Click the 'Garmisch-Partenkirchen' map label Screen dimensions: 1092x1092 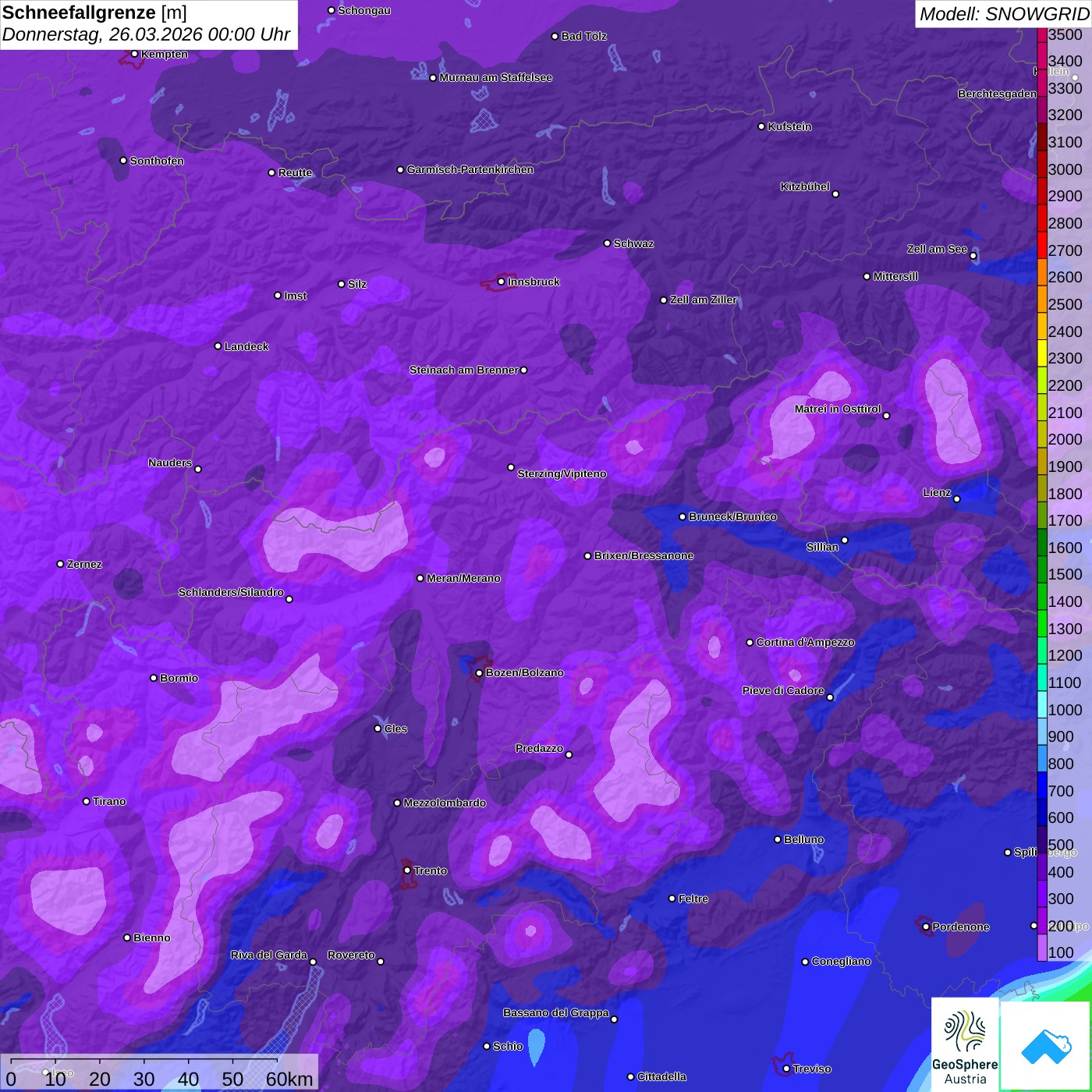(x=470, y=169)
